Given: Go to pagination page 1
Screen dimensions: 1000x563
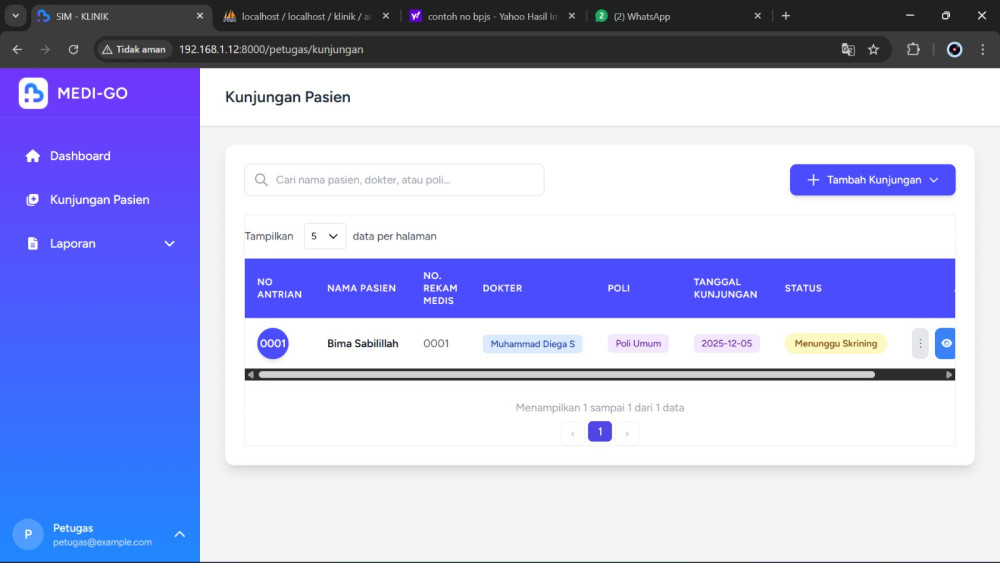Looking at the screenshot, I should tap(600, 432).
